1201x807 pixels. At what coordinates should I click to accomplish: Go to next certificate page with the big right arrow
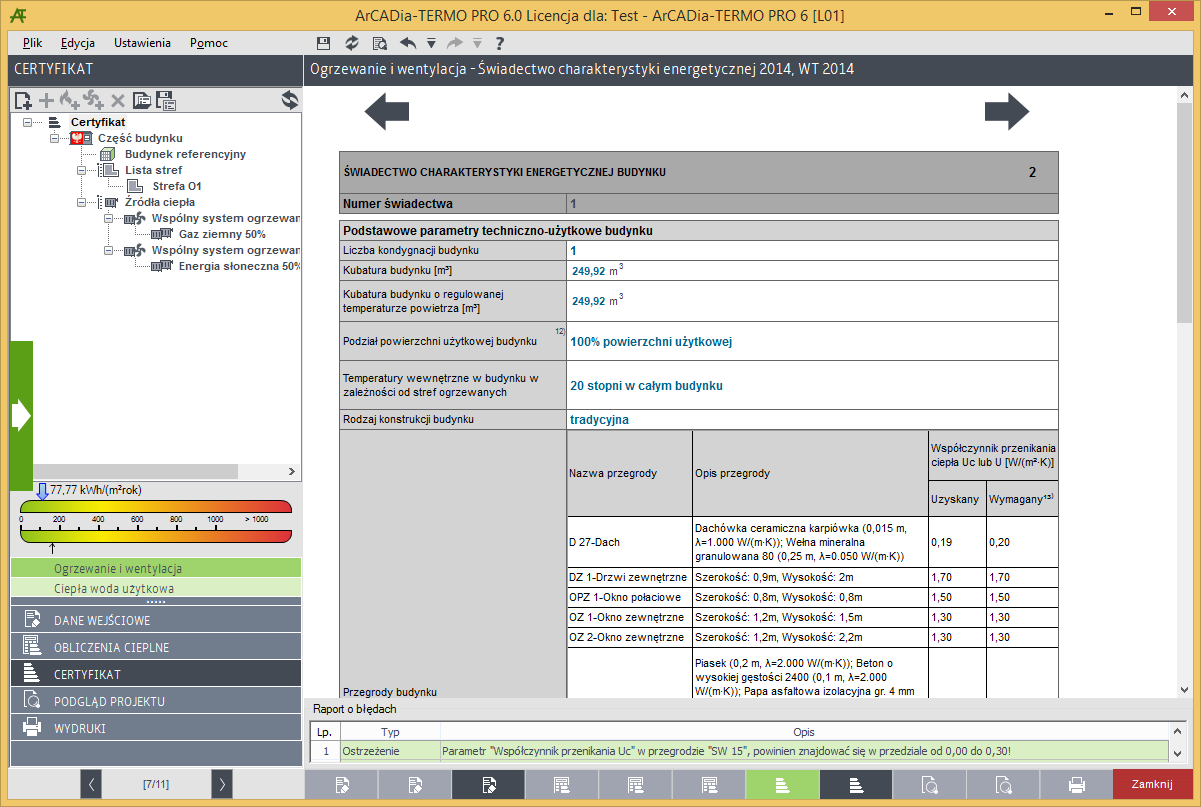1007,112
